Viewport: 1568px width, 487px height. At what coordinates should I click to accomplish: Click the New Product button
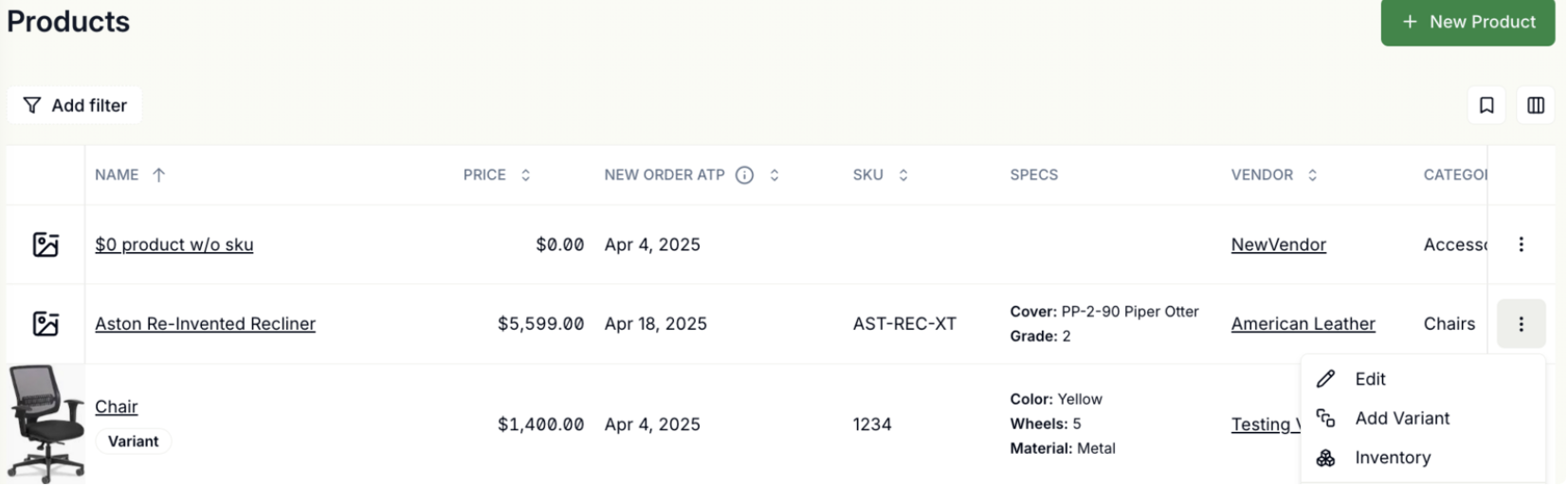click(x=1467, y=22)
